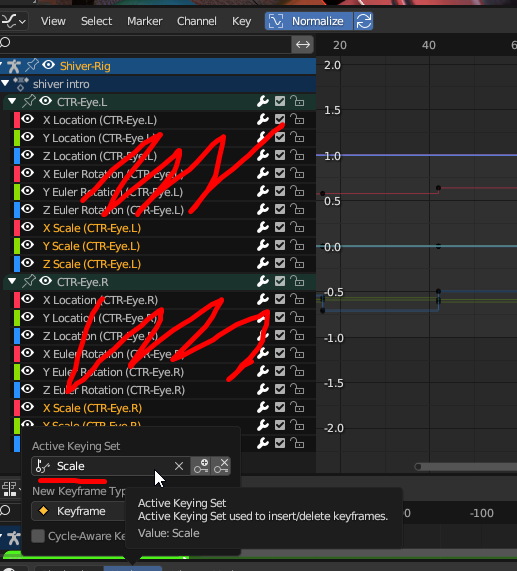Lock Y Scale (CTR-Eye.L) channel
Screen dimensions: 517x571
(297, 245)
